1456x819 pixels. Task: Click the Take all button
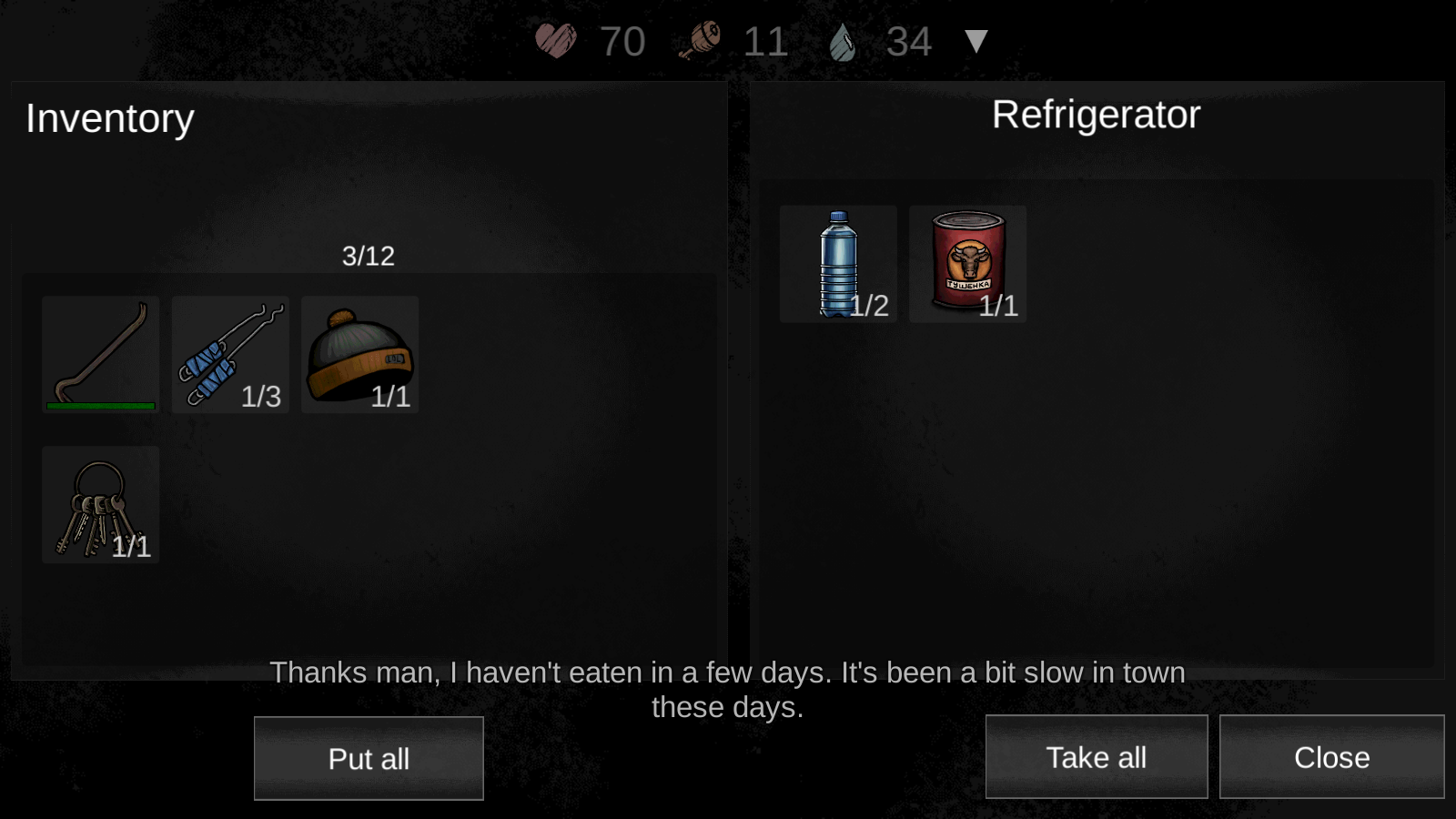1097,757
